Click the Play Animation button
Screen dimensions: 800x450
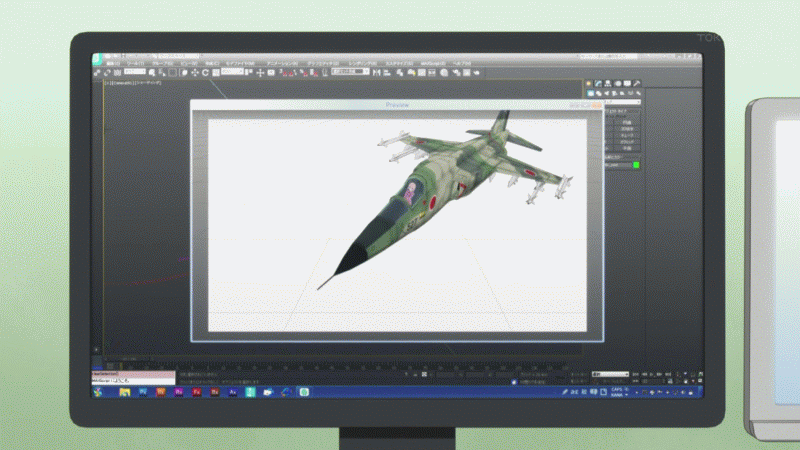(x=652, y=374)
